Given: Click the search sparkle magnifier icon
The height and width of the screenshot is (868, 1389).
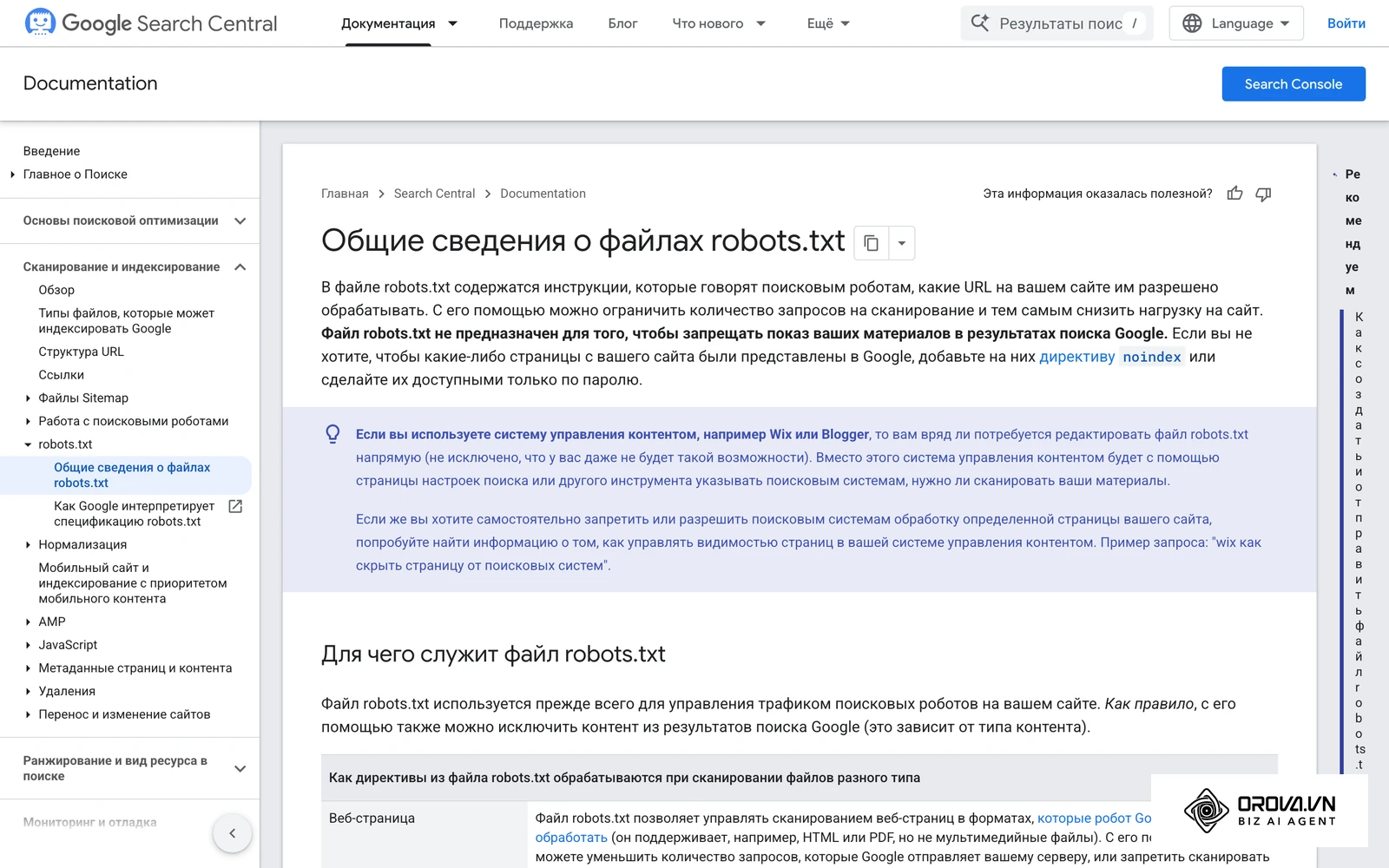Looking at the screenshot, I should 980,23.
